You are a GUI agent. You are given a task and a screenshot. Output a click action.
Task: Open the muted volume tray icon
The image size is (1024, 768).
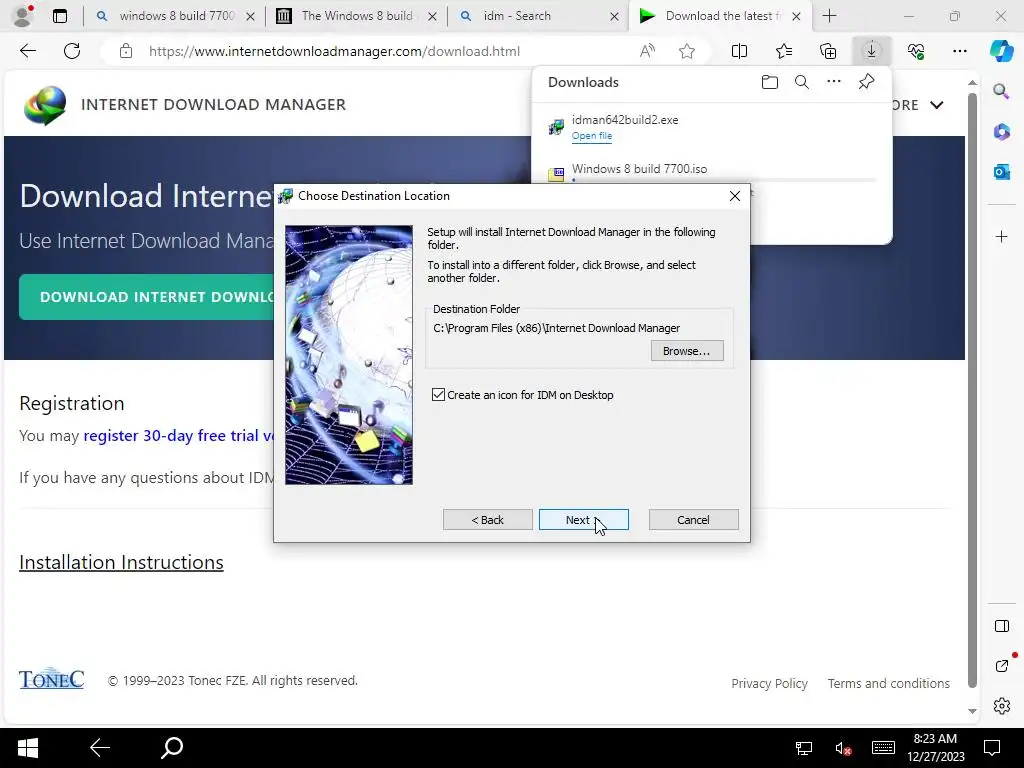[x=843, y=748]
